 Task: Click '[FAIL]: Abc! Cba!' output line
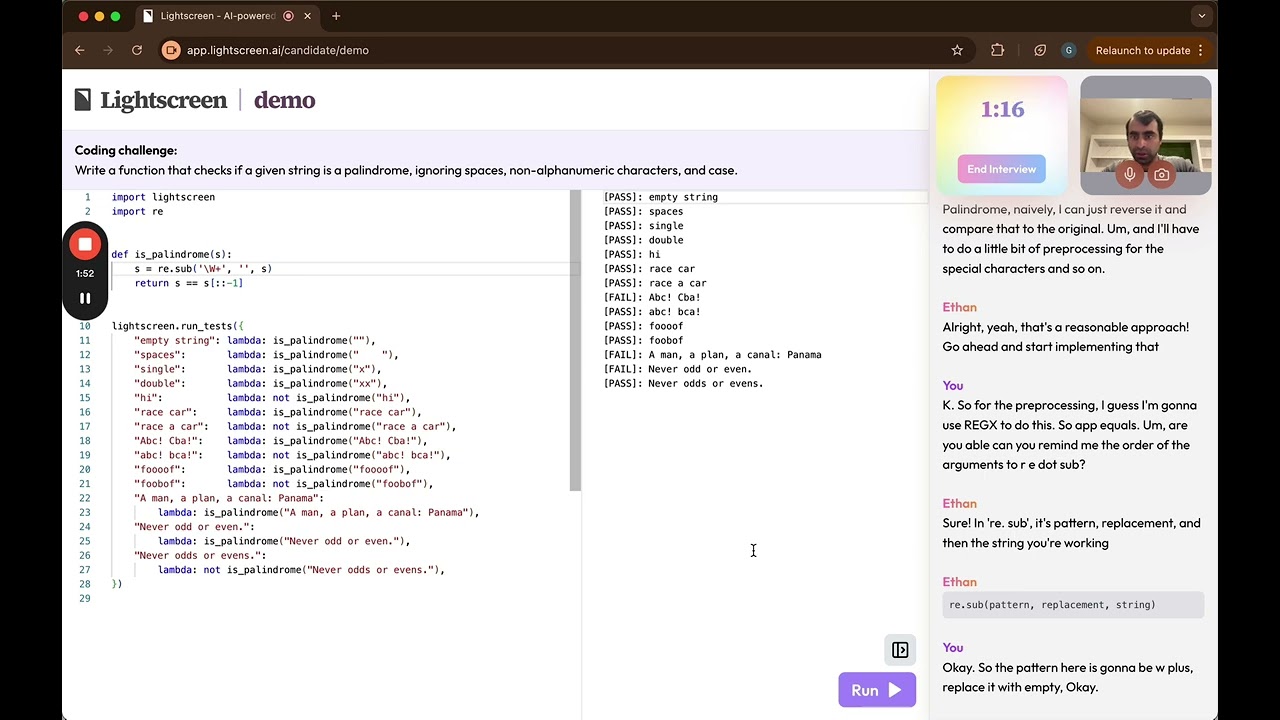[x=652, y=297]
